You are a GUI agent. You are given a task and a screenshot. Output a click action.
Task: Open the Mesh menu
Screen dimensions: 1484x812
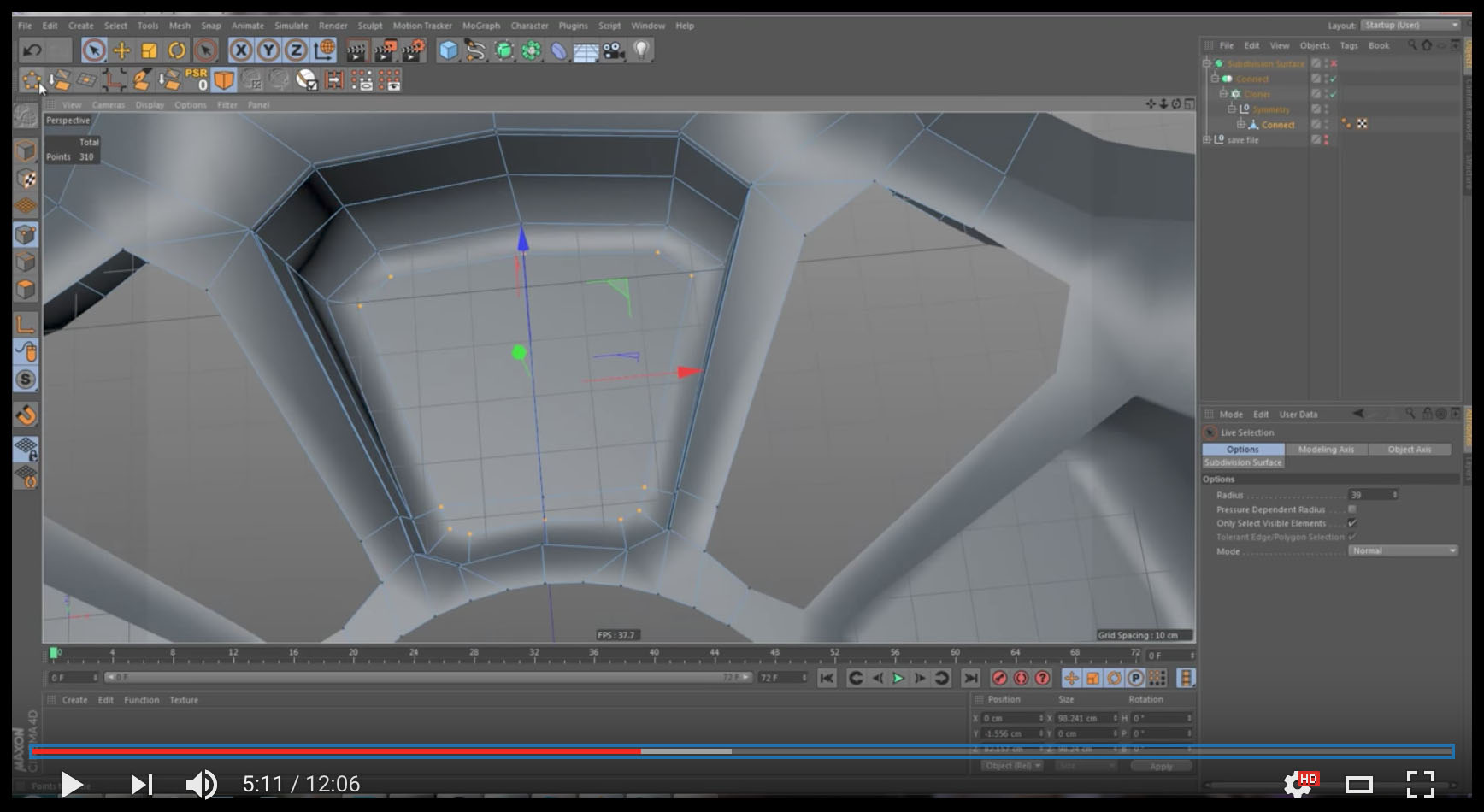[180, 26]
